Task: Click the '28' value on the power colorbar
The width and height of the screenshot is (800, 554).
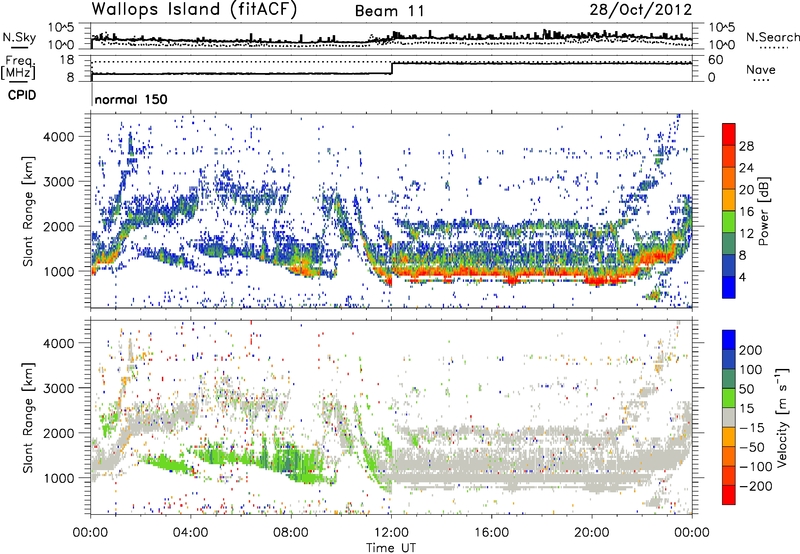Action: (746, 146)
